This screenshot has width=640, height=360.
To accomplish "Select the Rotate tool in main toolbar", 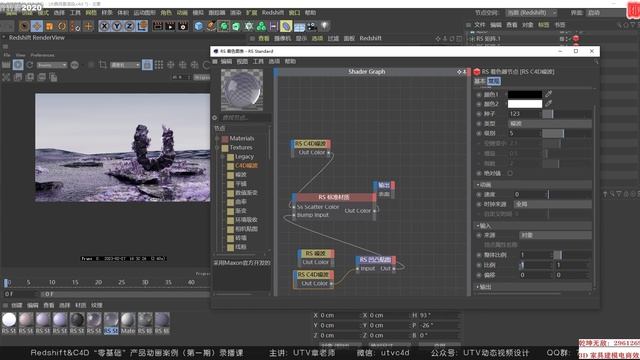I will 62,27.
